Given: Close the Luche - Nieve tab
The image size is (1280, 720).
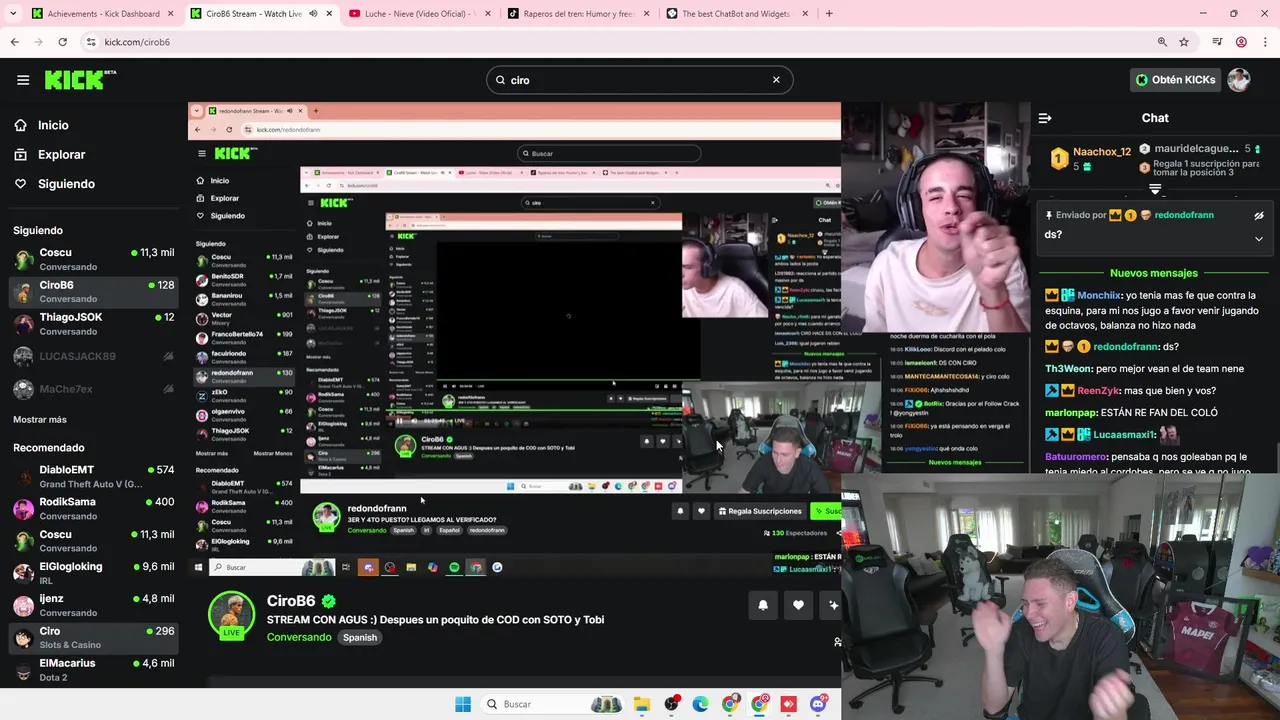Looking at the screenshot, I should pos(486,14).
